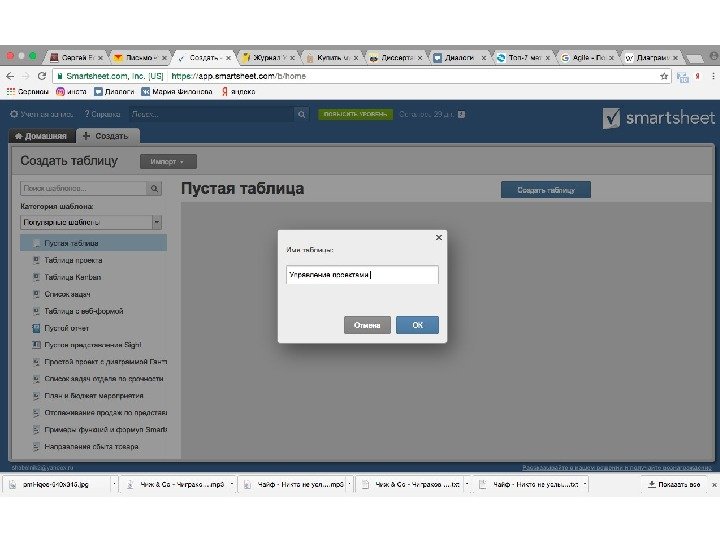Open options arrow for Чиж & Co txt
Image resolution: width=720 pixels, height=540 pixels.
pos(467,484)
